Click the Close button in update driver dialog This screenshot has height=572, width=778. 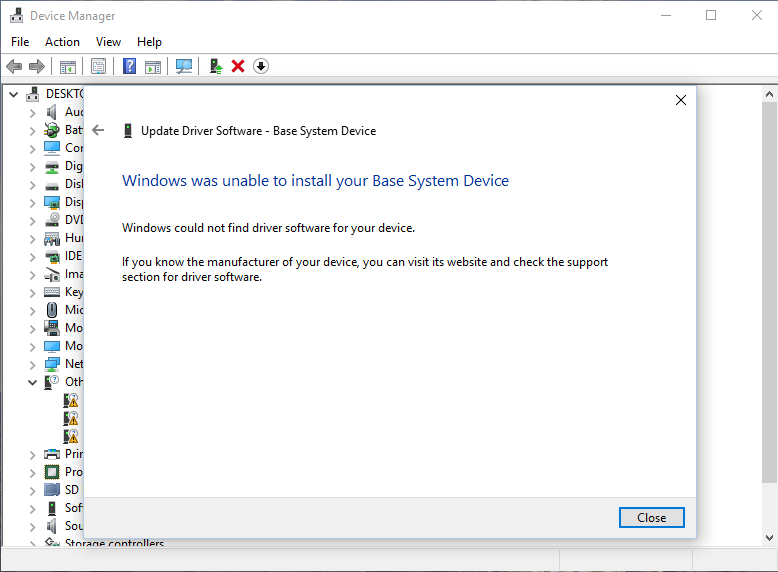coord(651,517)
